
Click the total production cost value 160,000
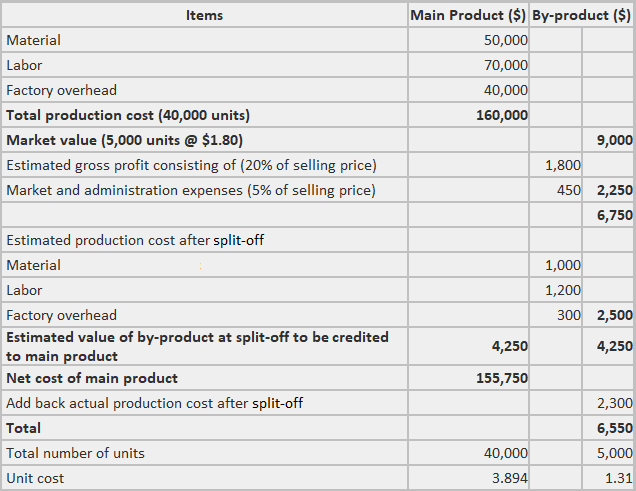(x=502, y=115)
